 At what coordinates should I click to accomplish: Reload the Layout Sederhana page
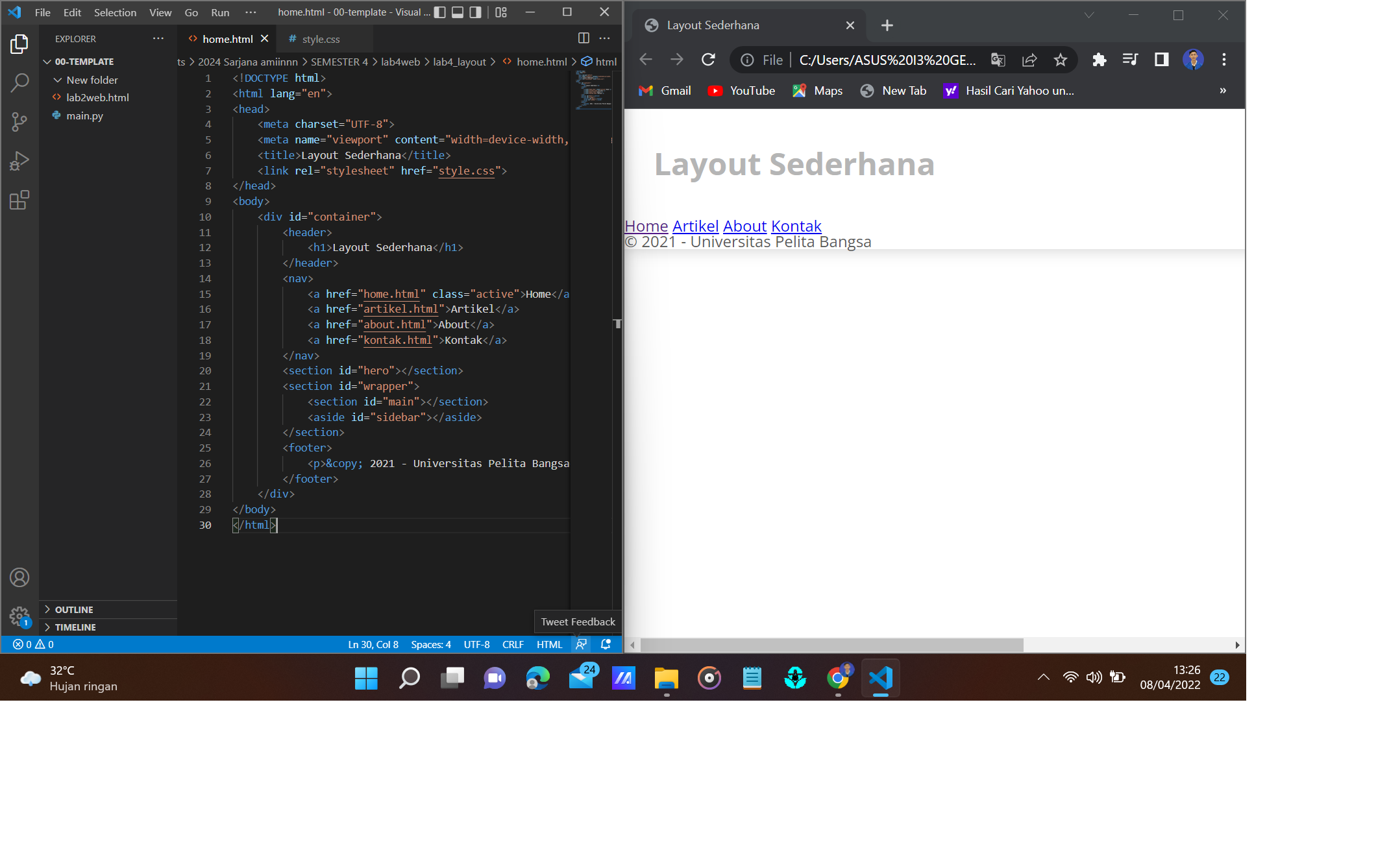708,59
